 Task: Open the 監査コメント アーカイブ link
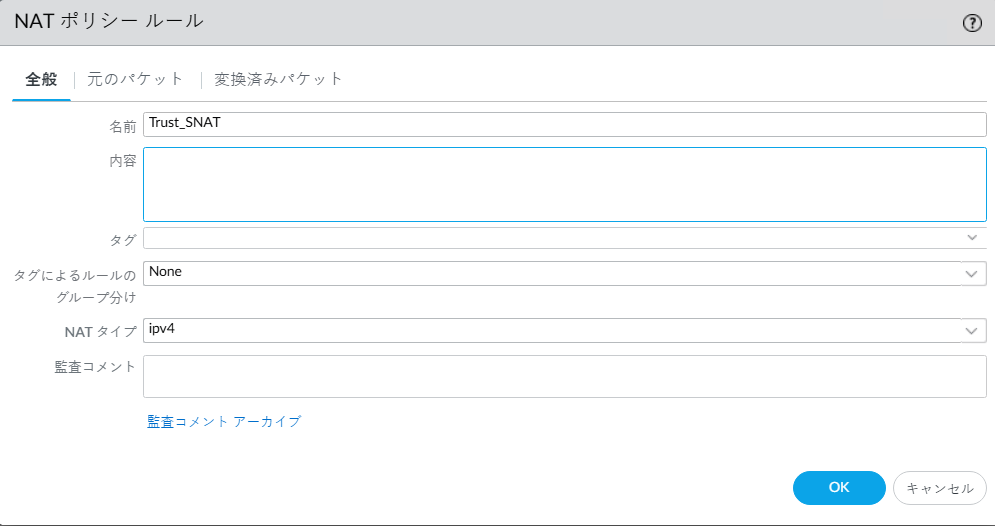tap(224, 422)
